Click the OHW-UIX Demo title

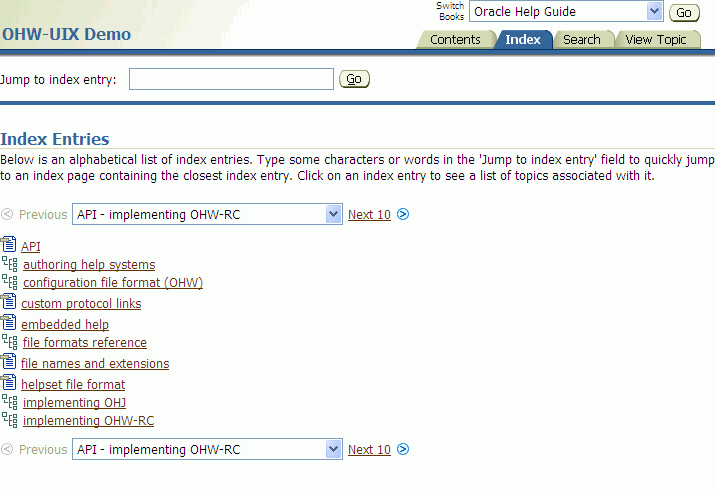(67, 34)
